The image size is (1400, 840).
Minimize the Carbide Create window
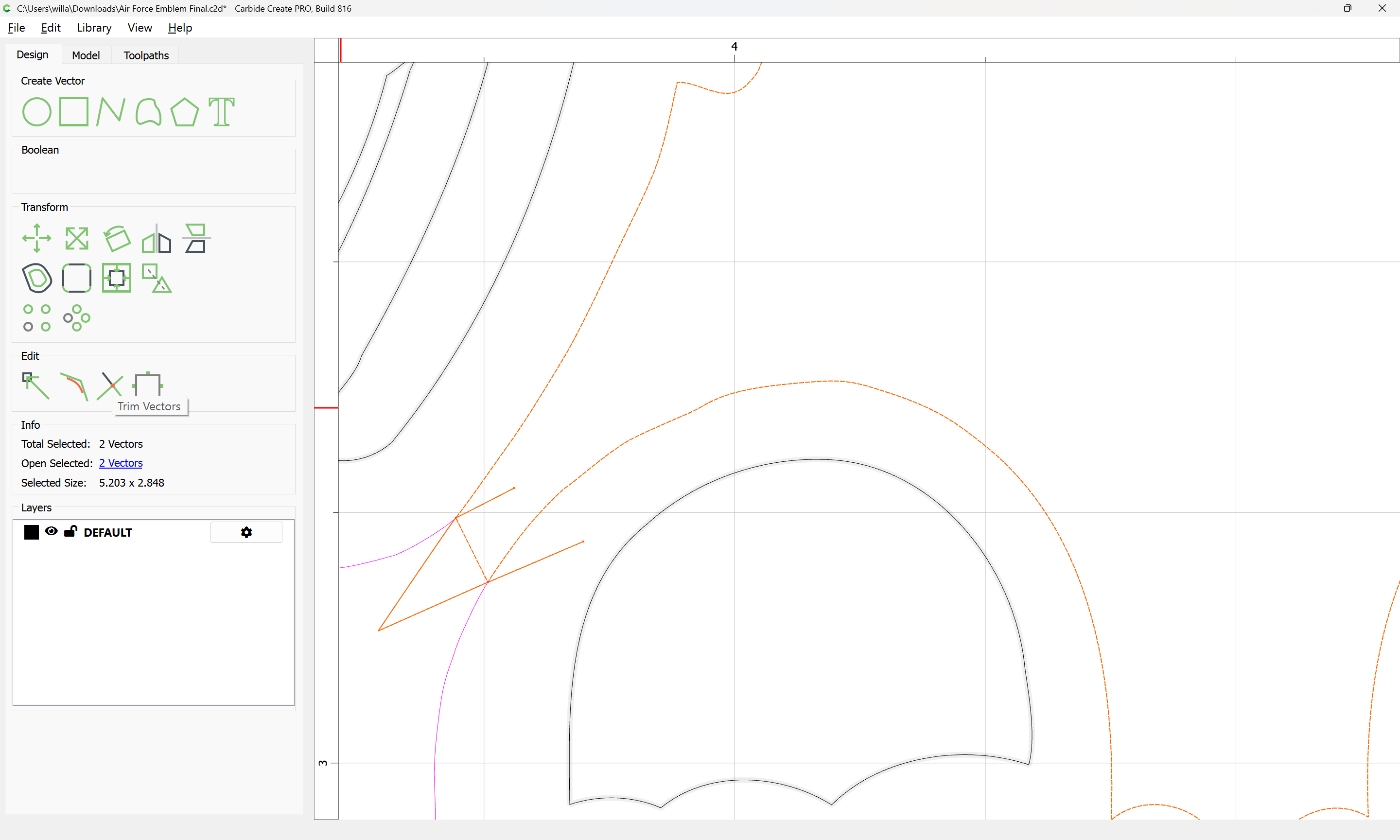point(1314,8)
